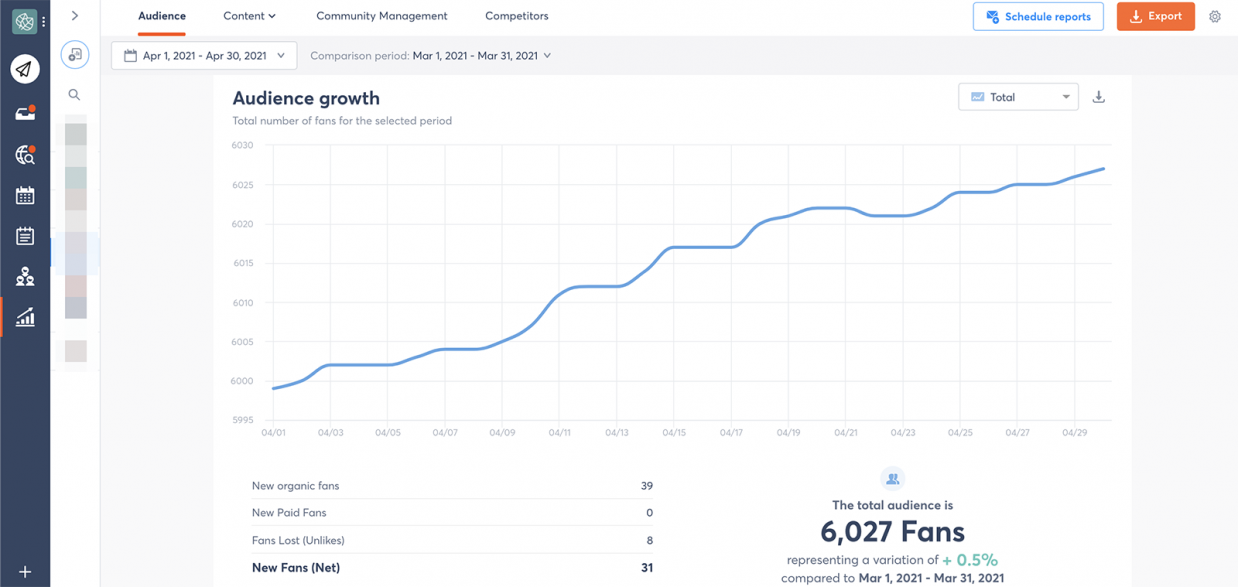
Task: Download the Audience growth chart data
Action: 1098,96
